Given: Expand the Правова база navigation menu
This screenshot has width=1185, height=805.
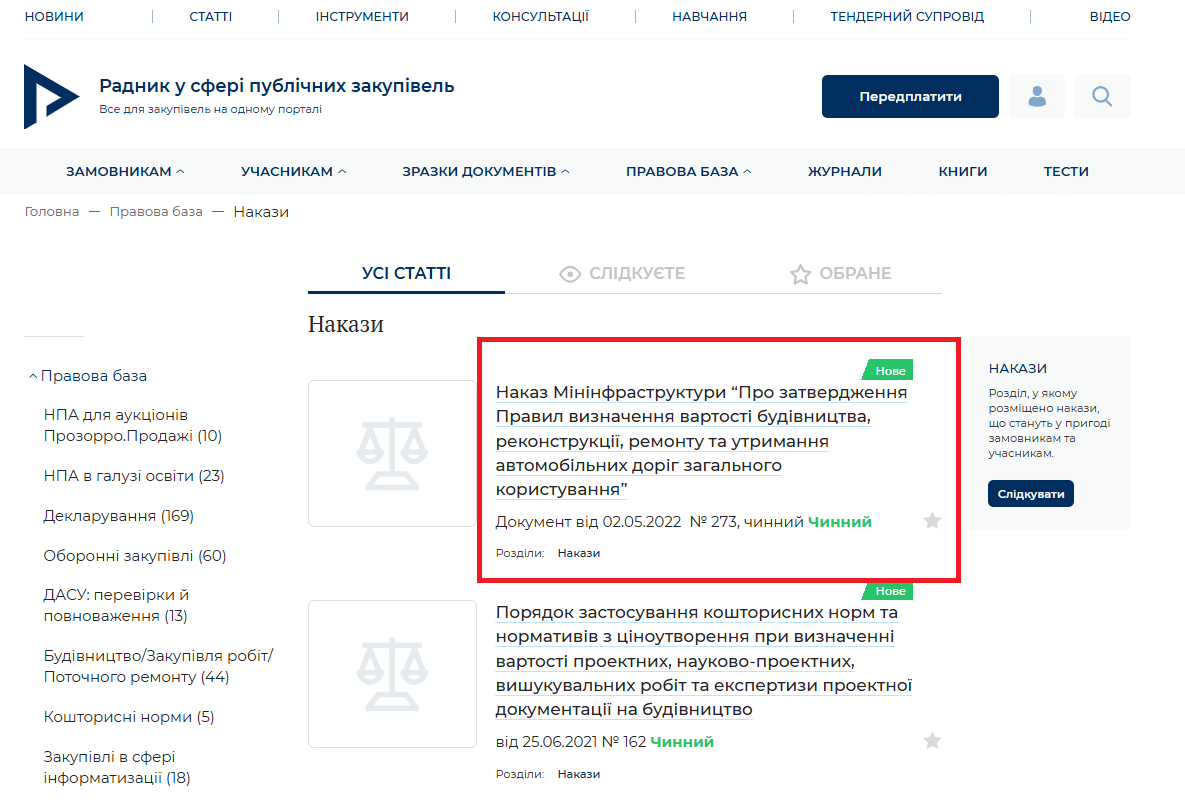Looking at the screenshot, I should (688, 171).
